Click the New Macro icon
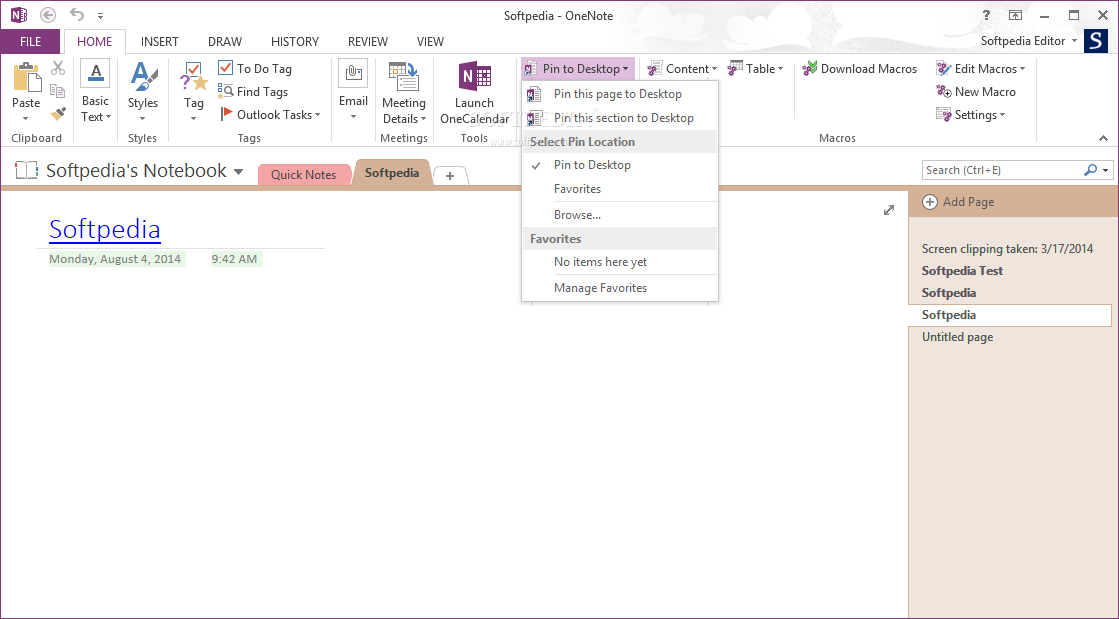Image resolution: width=1119 pixels, height=619 pixels. click(943, 91)
